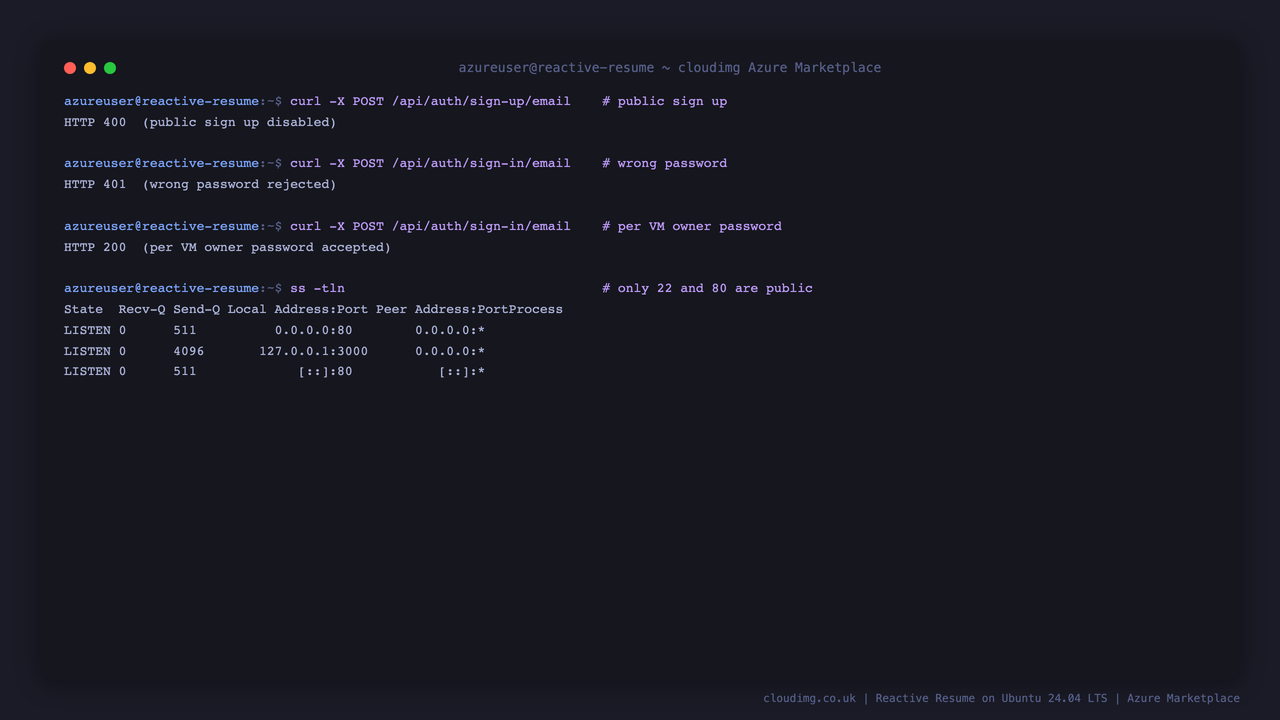Click the '[::]:80' local address
This screenshot has height=720, width=1280.
[x=325, y=371]
